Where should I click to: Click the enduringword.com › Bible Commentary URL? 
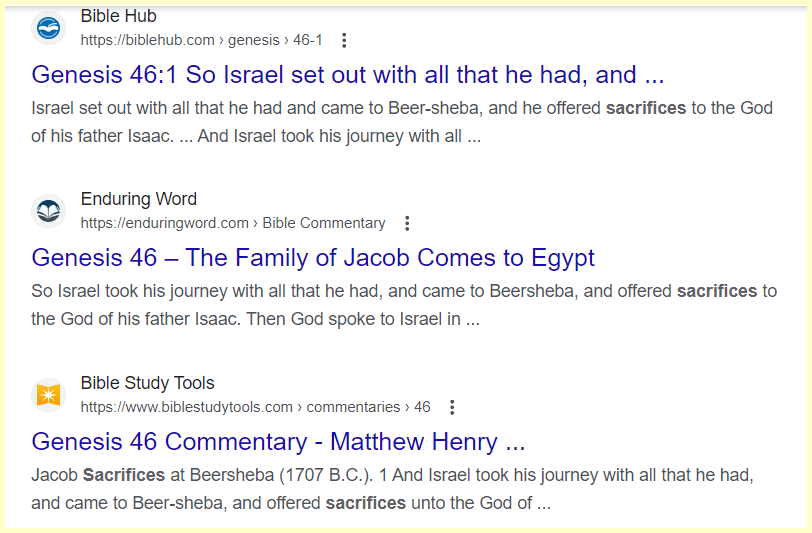[x=232, y=223]
